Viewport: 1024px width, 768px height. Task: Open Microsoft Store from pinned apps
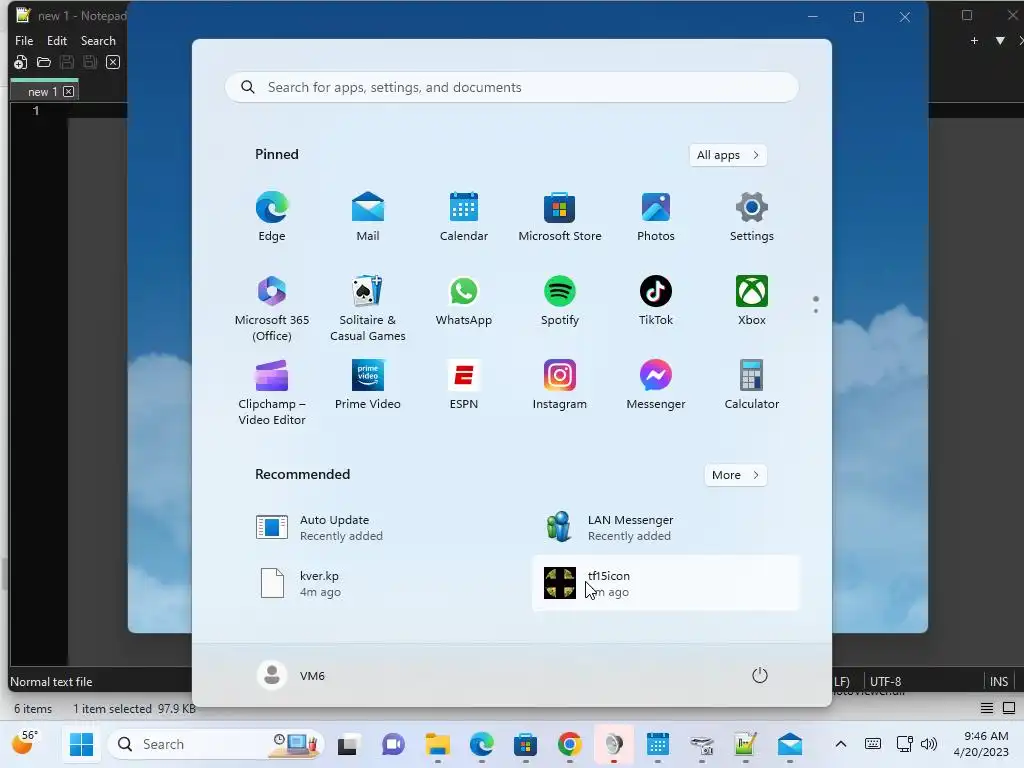pyautogui.click(x=560, y=217)
